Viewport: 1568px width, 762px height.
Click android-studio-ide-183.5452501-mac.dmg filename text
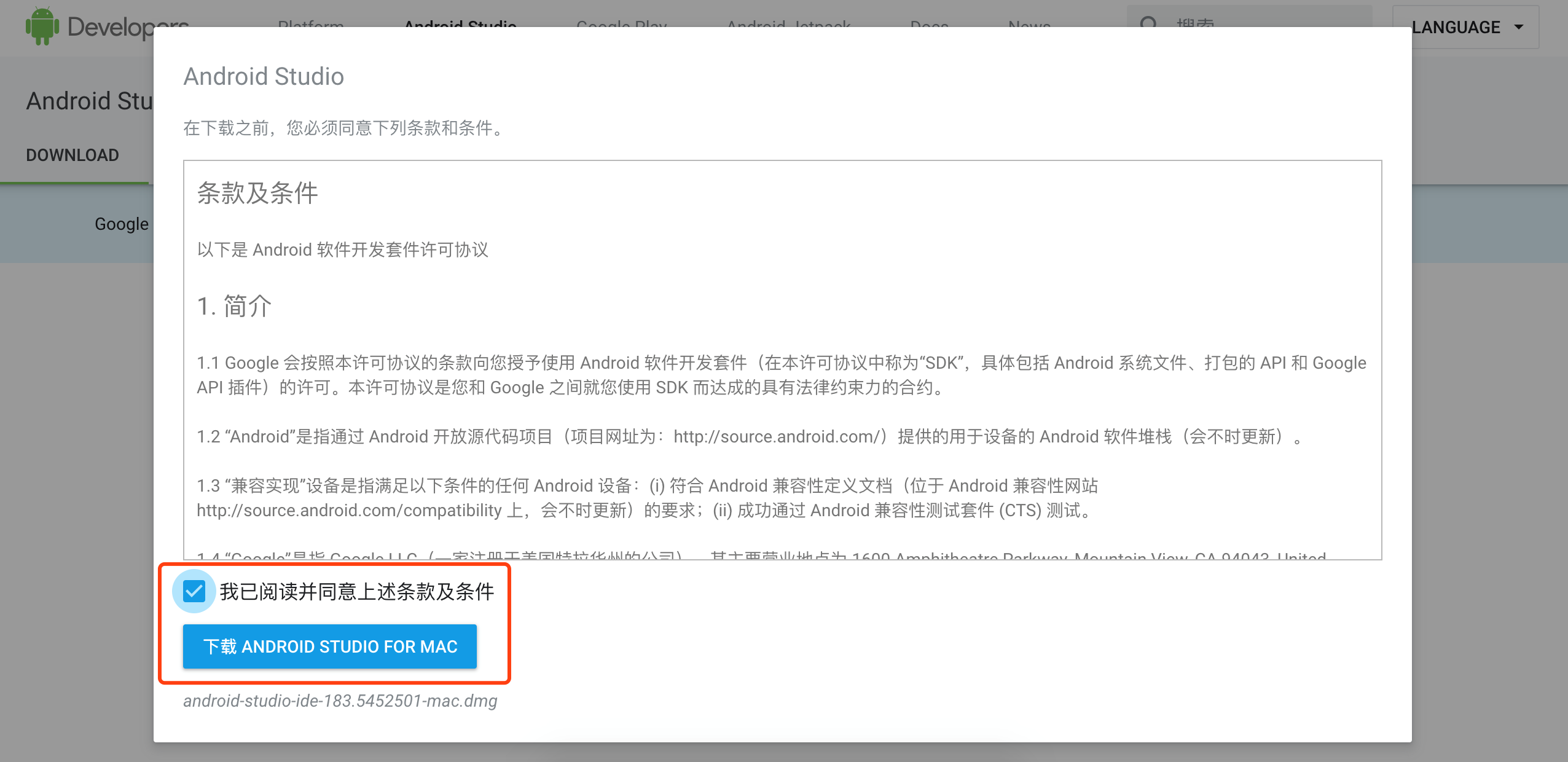coord(340,701)
